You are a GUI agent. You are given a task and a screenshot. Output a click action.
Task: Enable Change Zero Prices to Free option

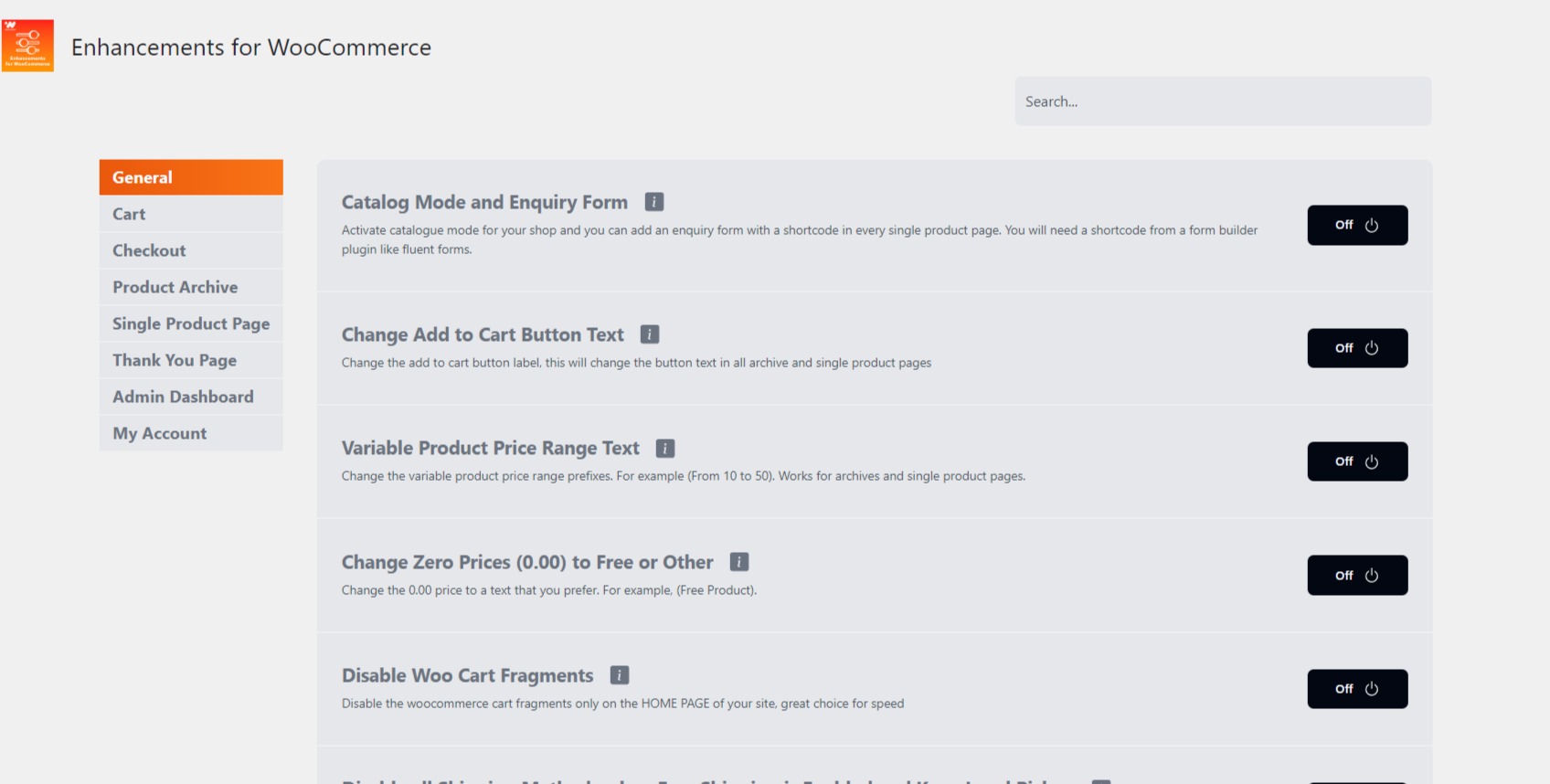coord(1357,576)
